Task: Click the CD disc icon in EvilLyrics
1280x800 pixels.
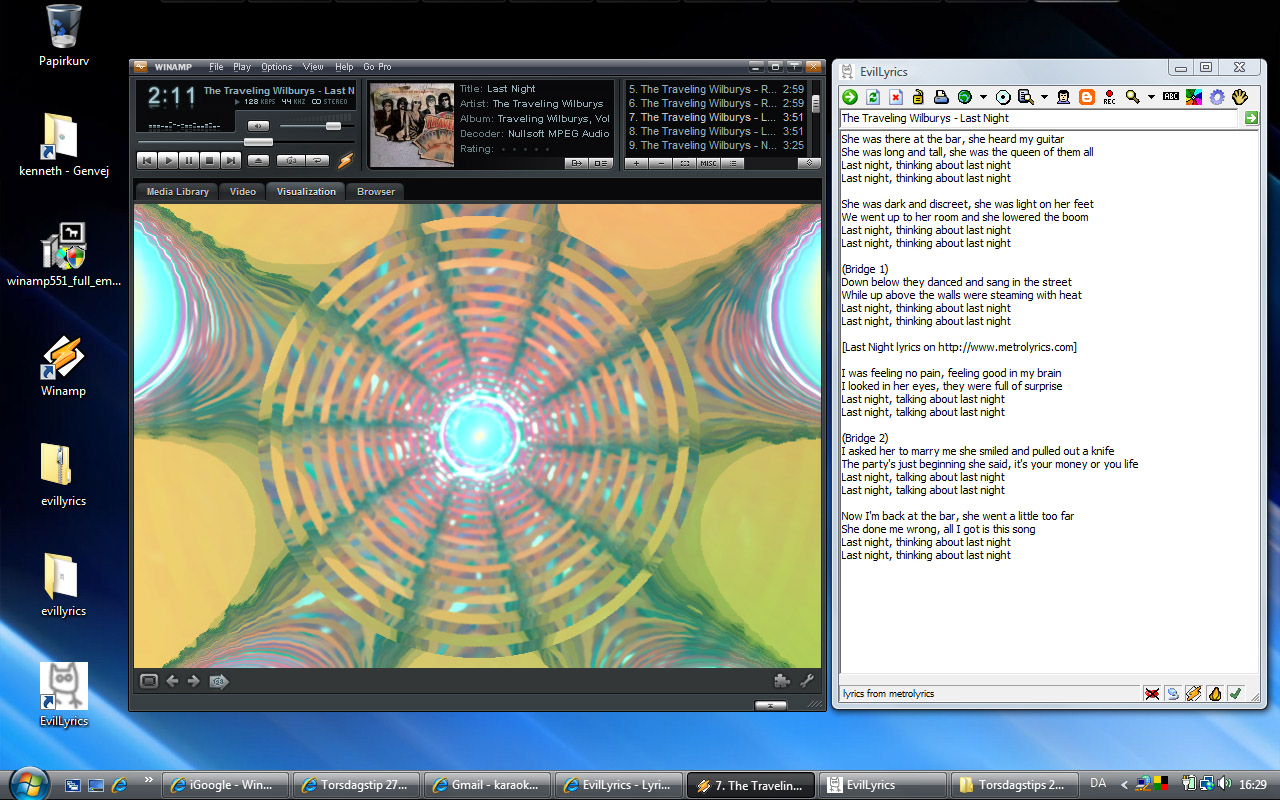Action: 1003,97
